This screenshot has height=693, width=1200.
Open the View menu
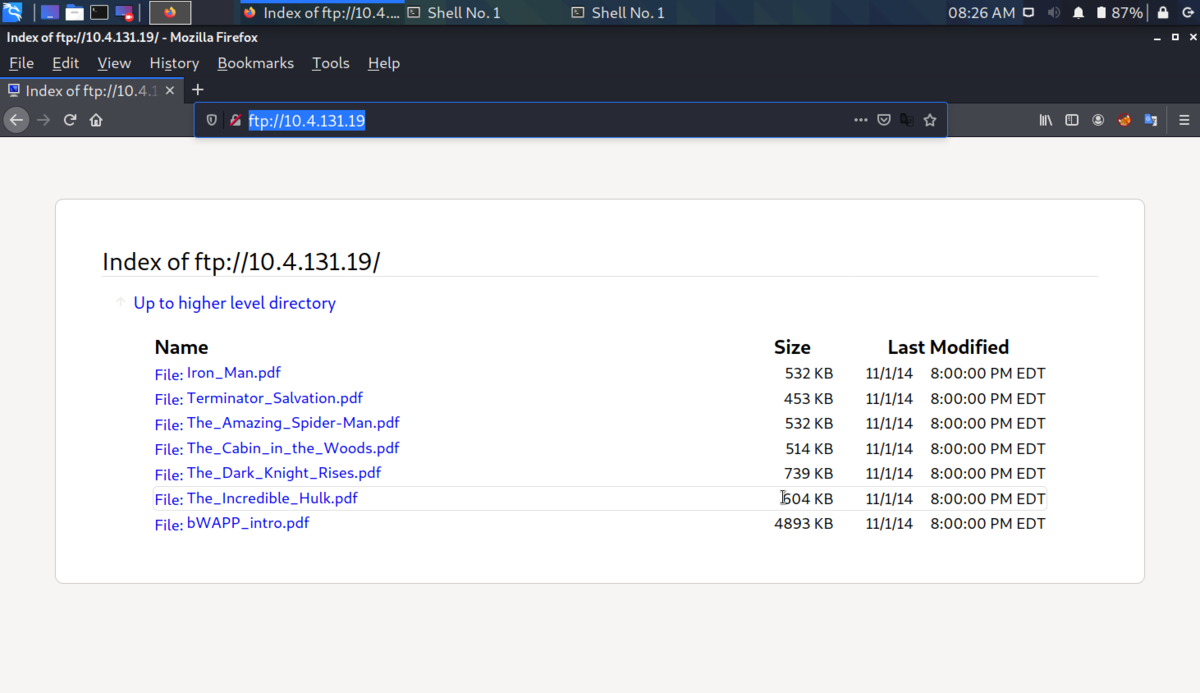(114, 63)
